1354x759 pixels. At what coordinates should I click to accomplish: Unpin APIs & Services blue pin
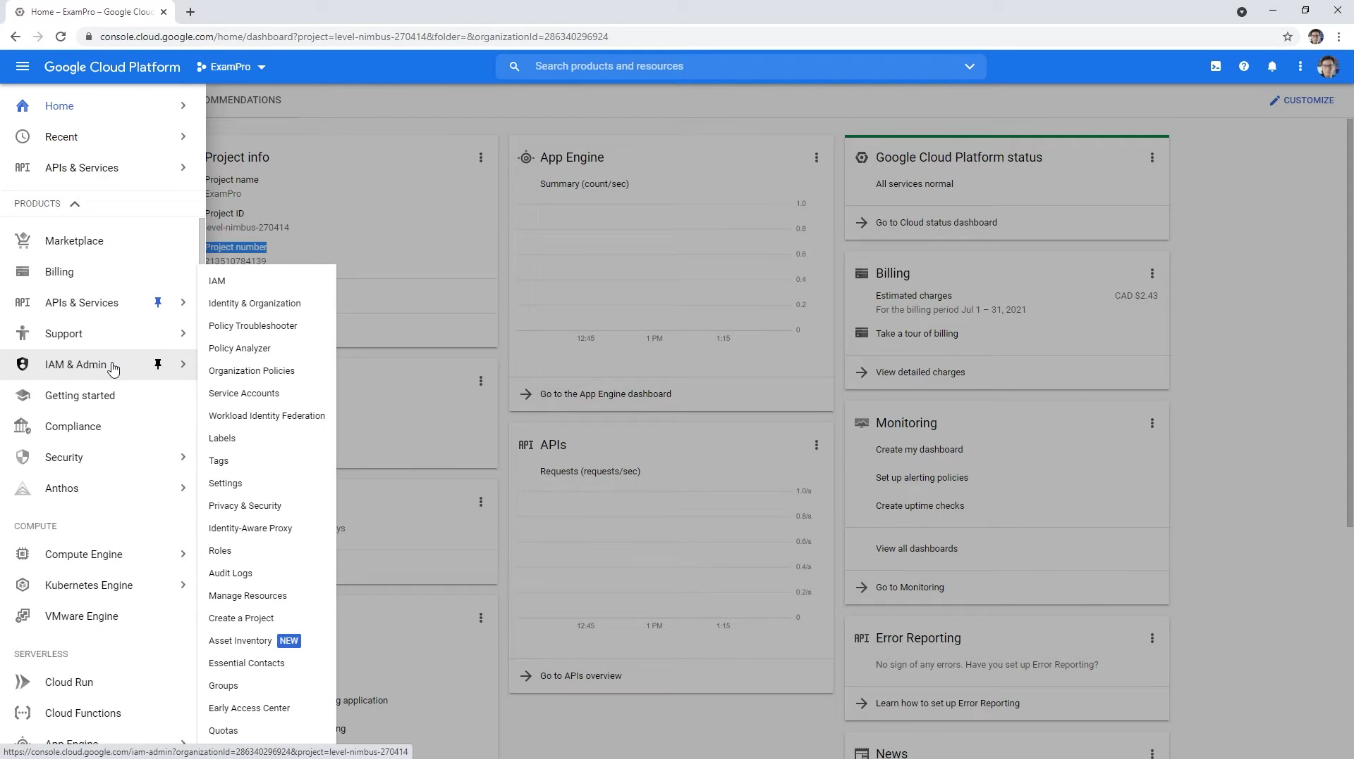(x=157, y=303)
